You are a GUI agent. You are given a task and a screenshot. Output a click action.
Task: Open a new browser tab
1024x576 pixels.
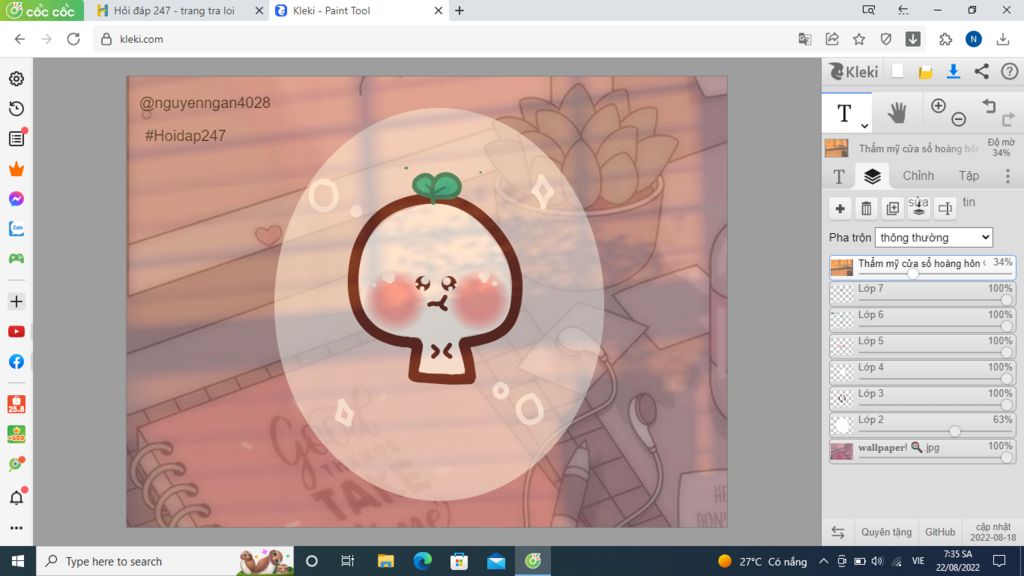tap(460, 10)
